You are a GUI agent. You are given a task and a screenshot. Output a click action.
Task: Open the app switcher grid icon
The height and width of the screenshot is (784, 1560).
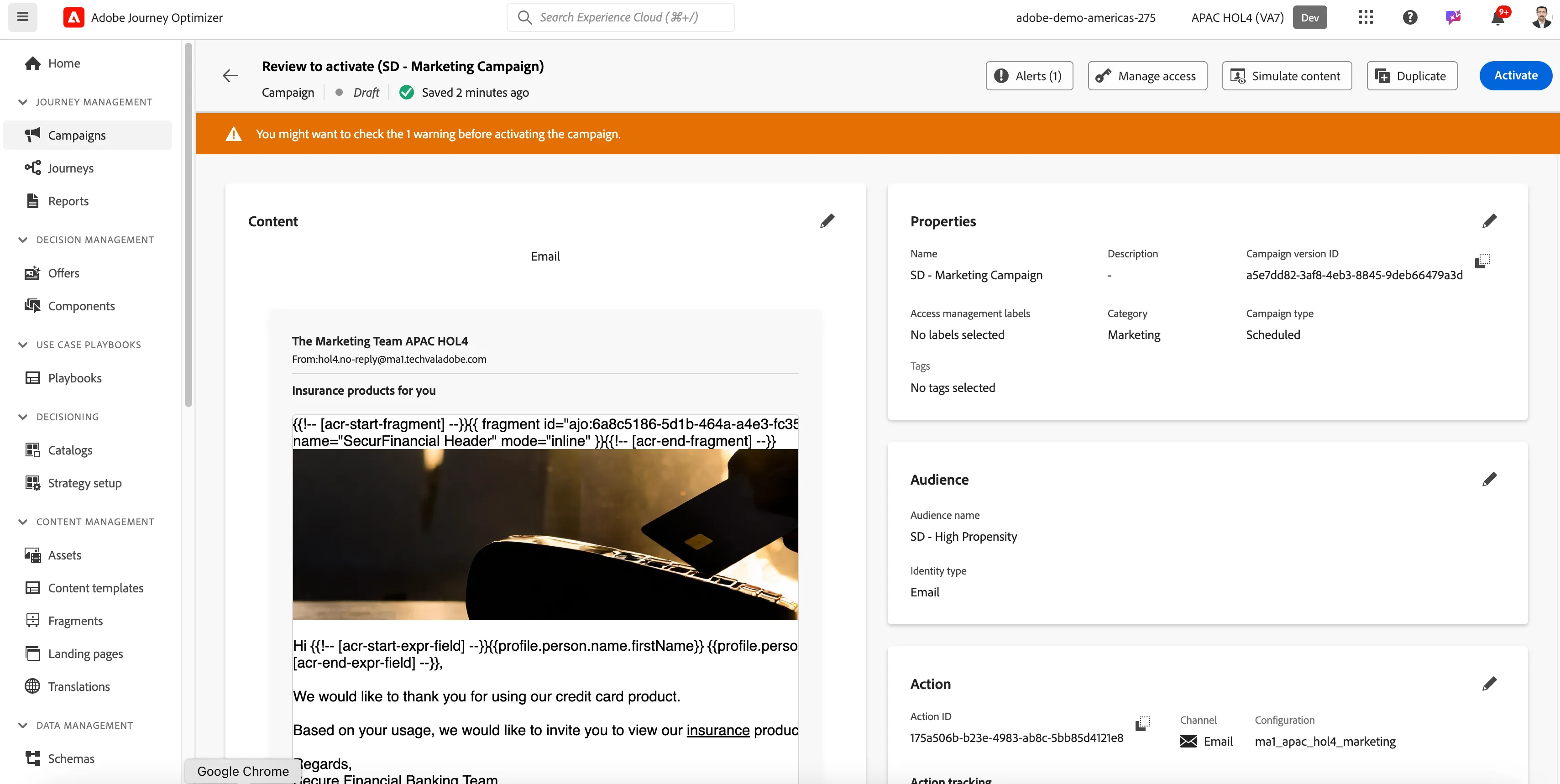tap(1366, 17)
